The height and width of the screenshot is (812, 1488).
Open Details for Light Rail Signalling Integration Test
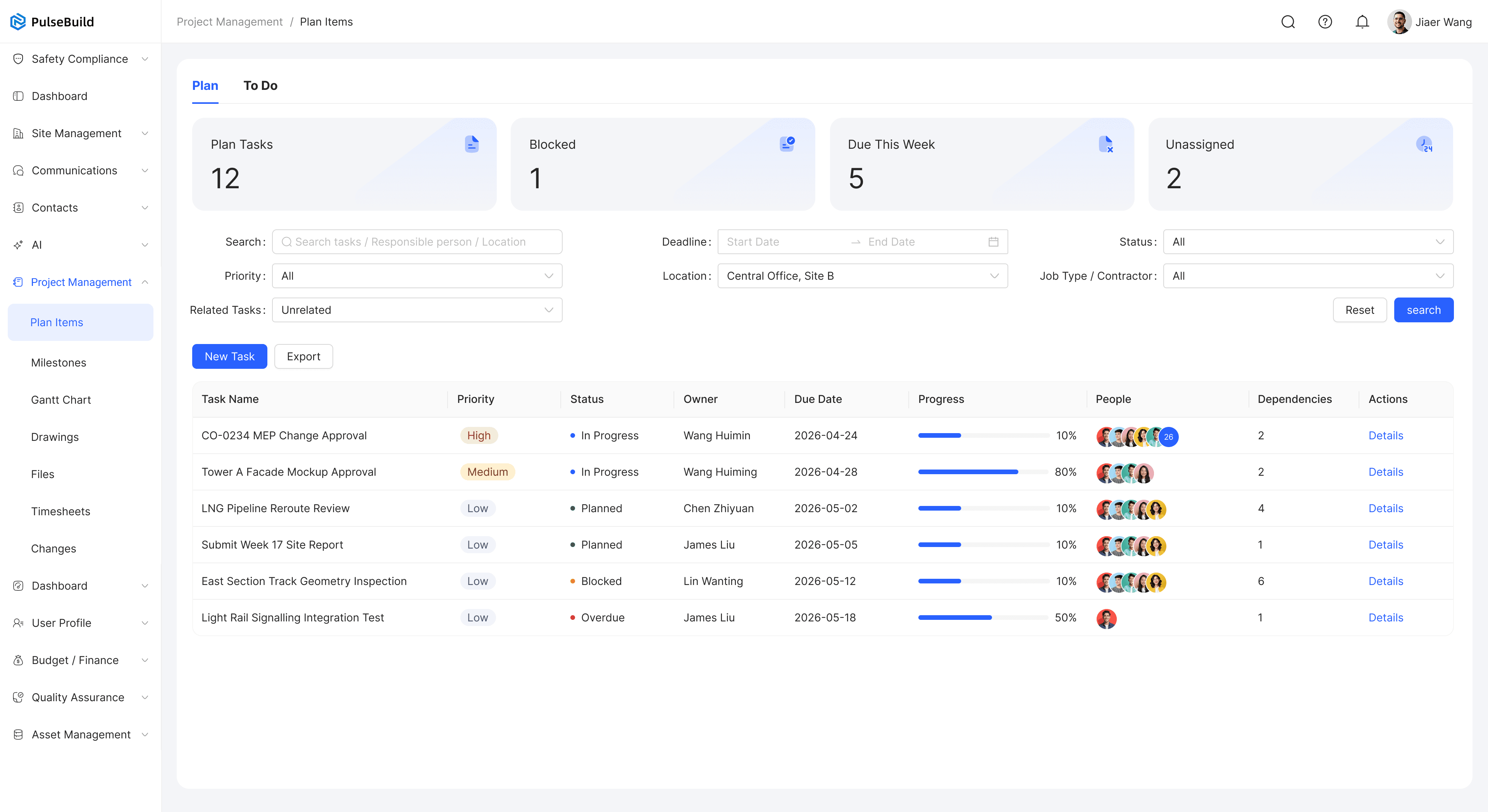pyautogui.click(x=1385, y=618)
